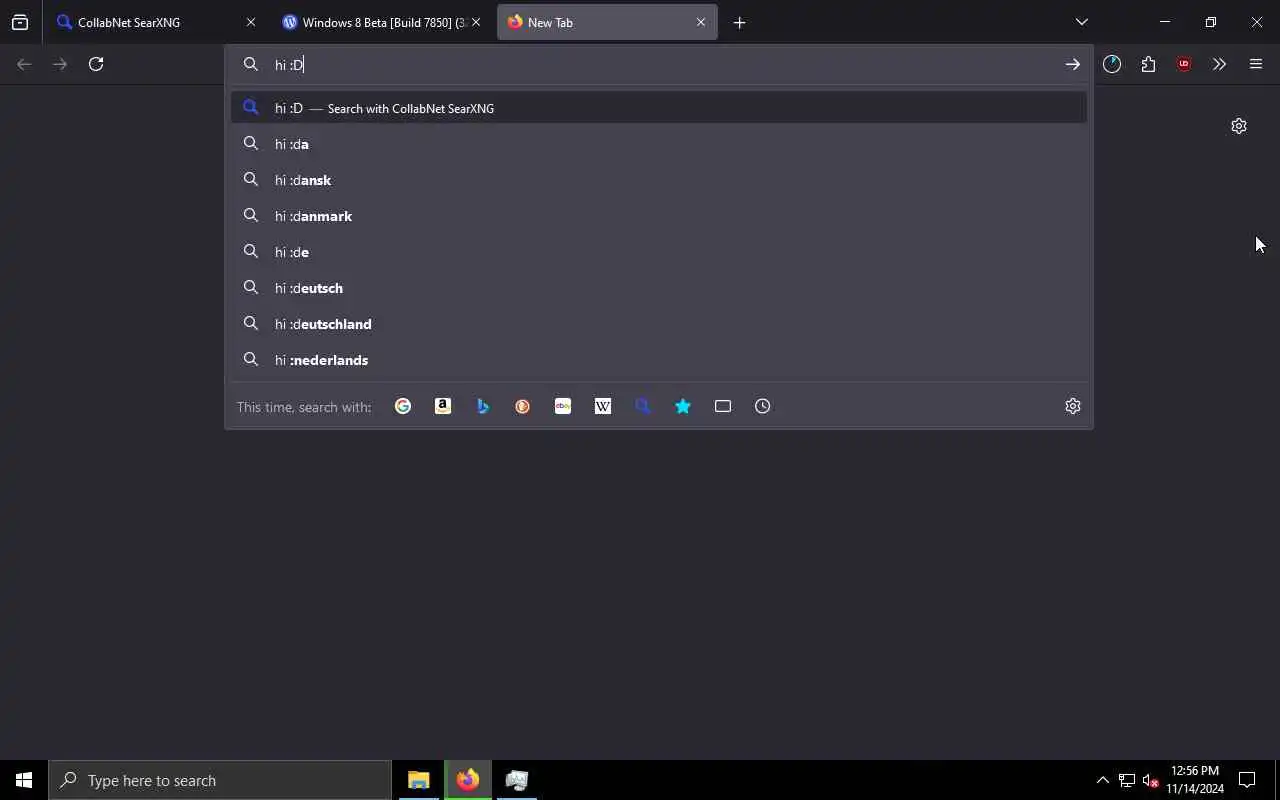This screenshot has width=1280, height=800.
Task: Search this time with Wikipedia
Action: click(603, 406)
